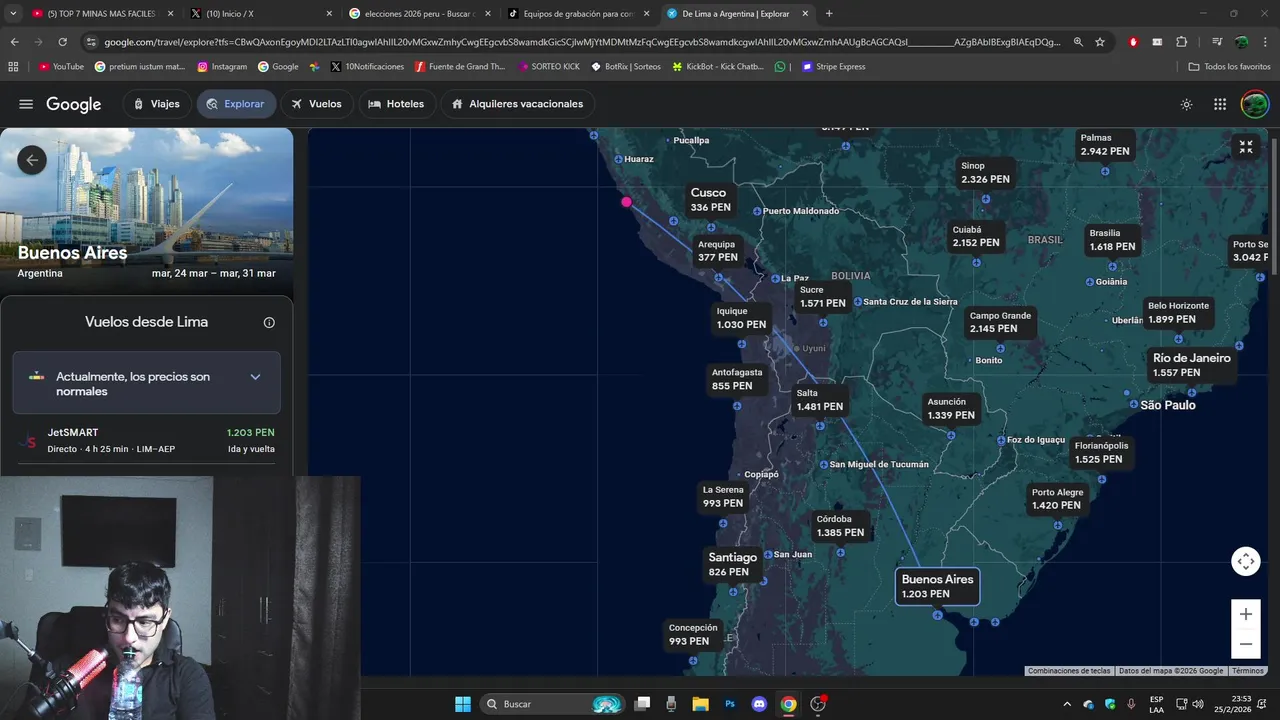Zoom in on the map

[1246, 614]
